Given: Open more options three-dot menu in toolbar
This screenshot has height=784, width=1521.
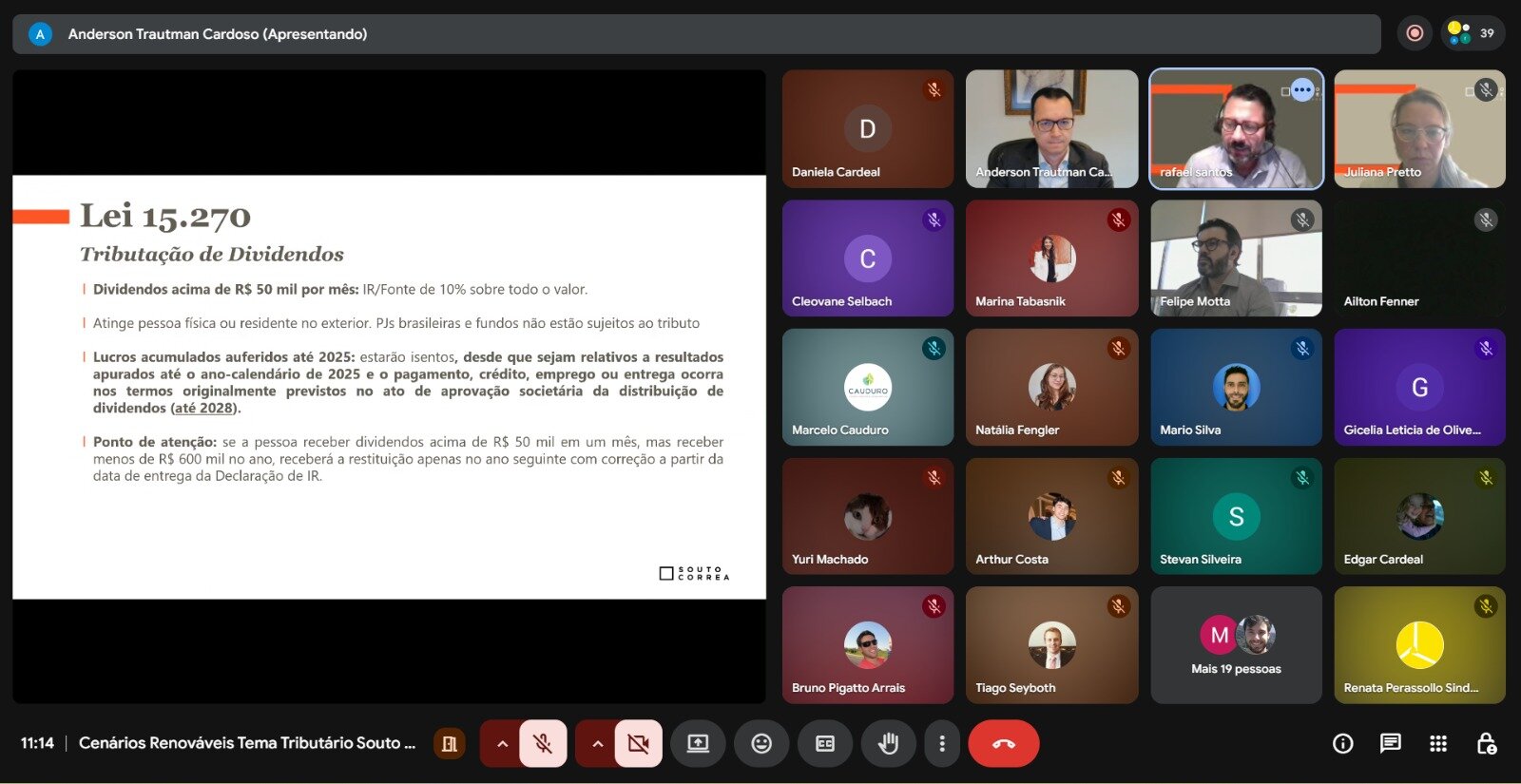Looking at the screenshot, I should (x=942, y=743).
